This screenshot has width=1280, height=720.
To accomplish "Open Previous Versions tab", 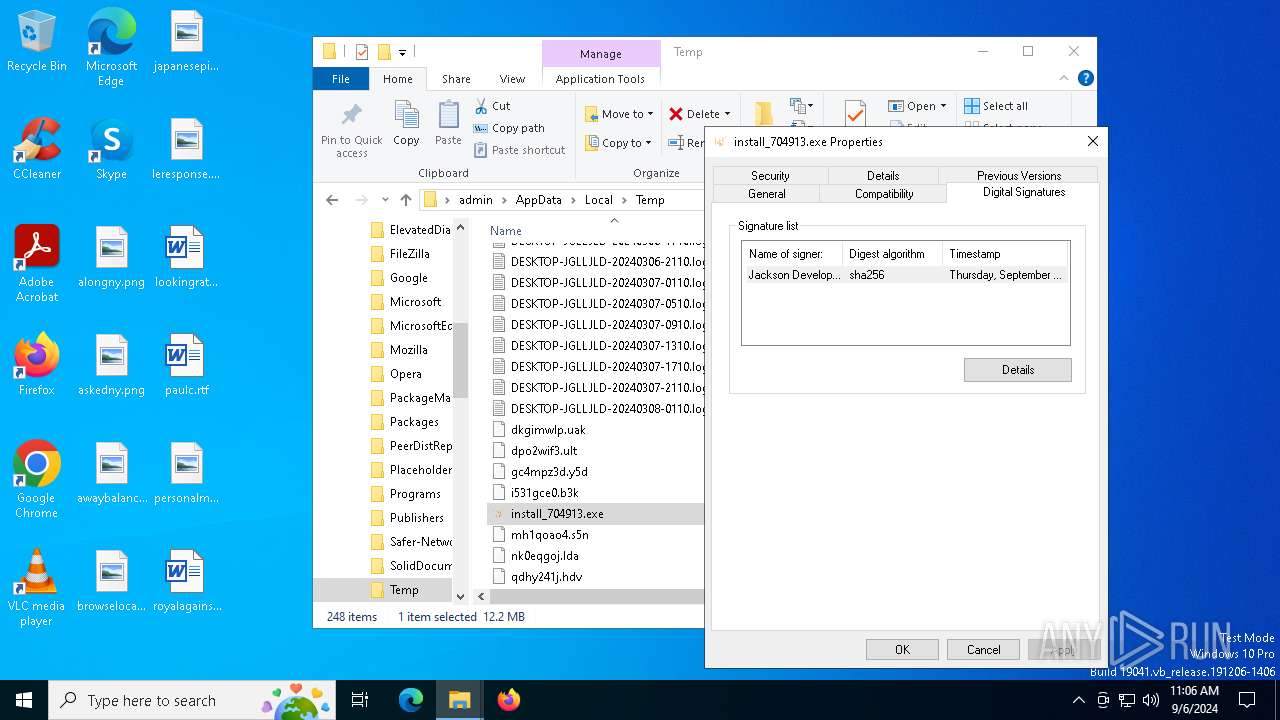I will click(1019, 175).
